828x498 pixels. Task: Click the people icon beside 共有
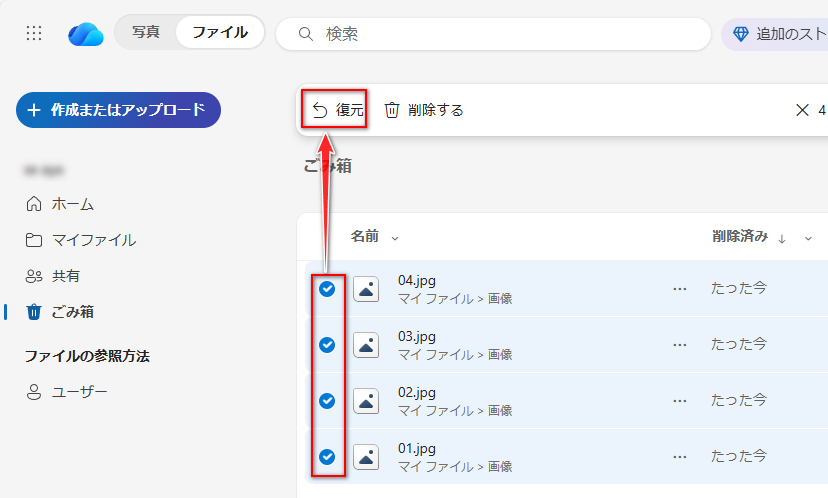pyautogui.click(x=34, y=276)
